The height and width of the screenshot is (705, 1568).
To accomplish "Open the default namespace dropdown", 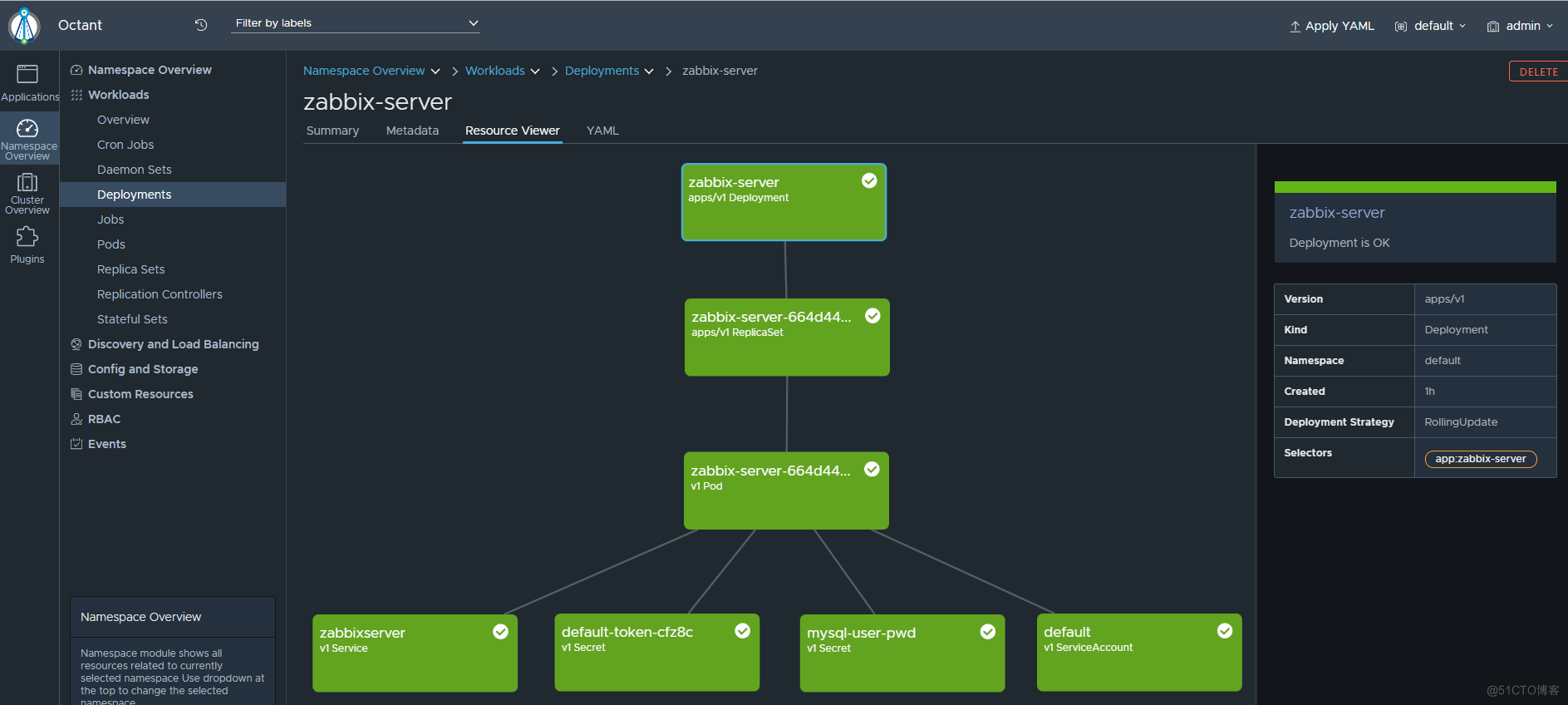I will (1430, 27).
